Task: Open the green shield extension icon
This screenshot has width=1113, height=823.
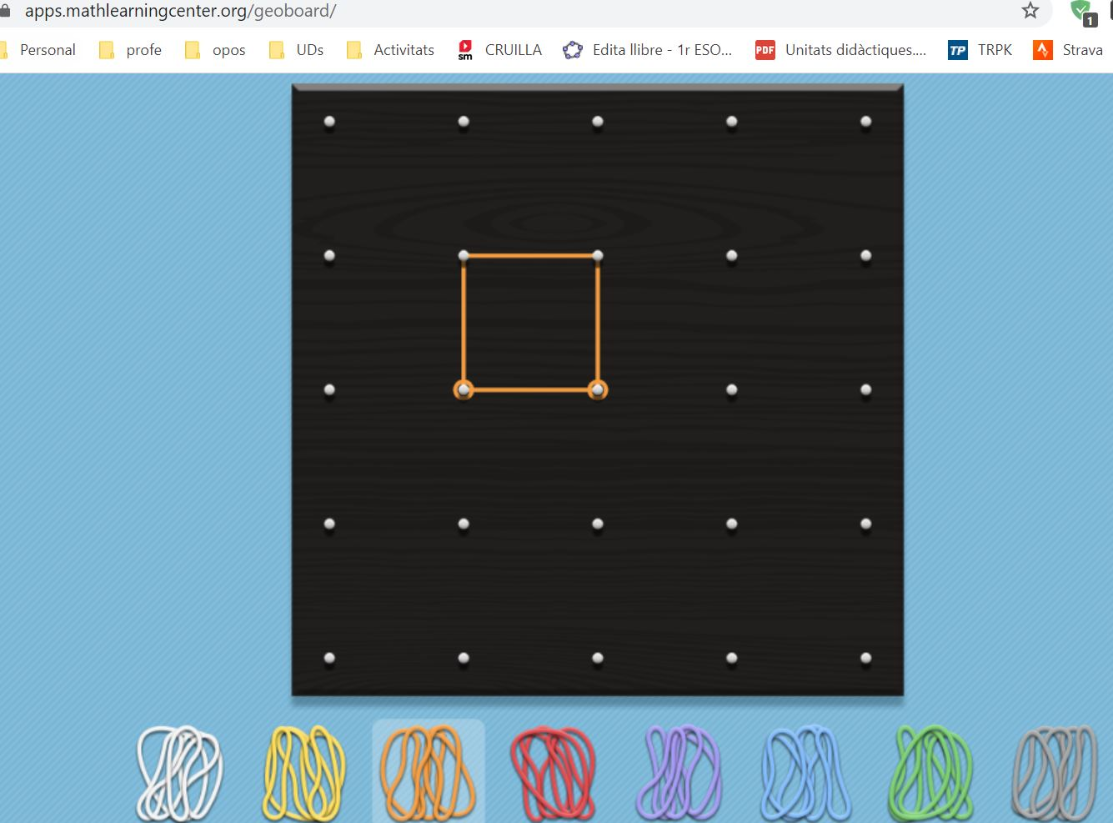Action: (x=1082, y=12)
